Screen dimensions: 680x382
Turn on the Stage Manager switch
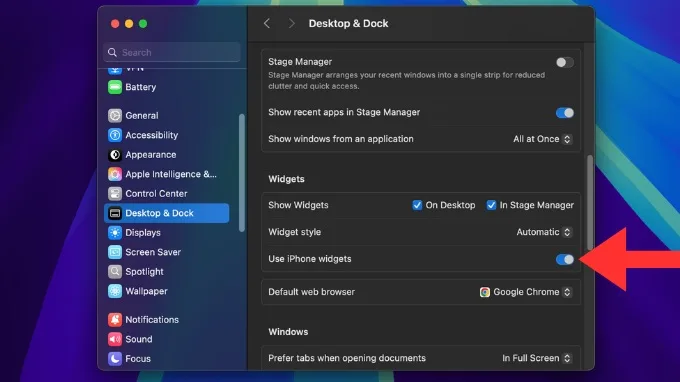click(565, 62)
